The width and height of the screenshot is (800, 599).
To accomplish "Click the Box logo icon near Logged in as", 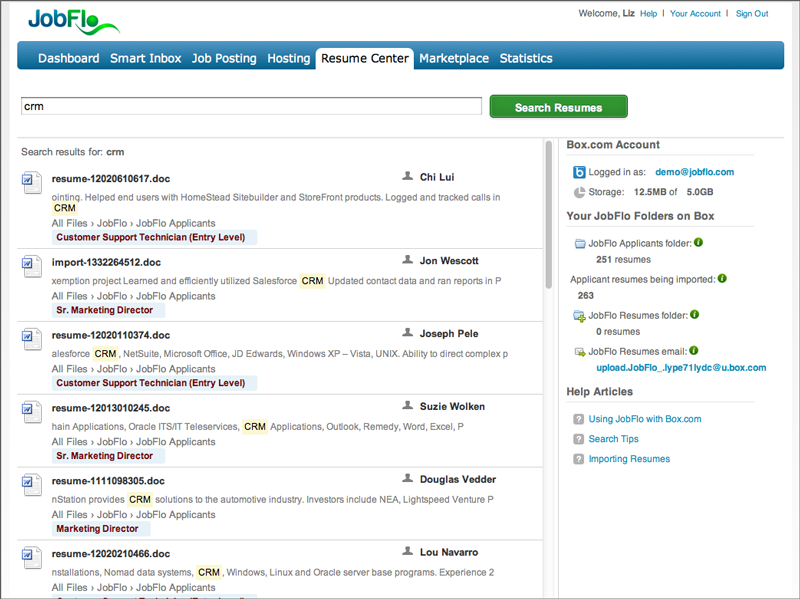I will click(x=579, y=172).
